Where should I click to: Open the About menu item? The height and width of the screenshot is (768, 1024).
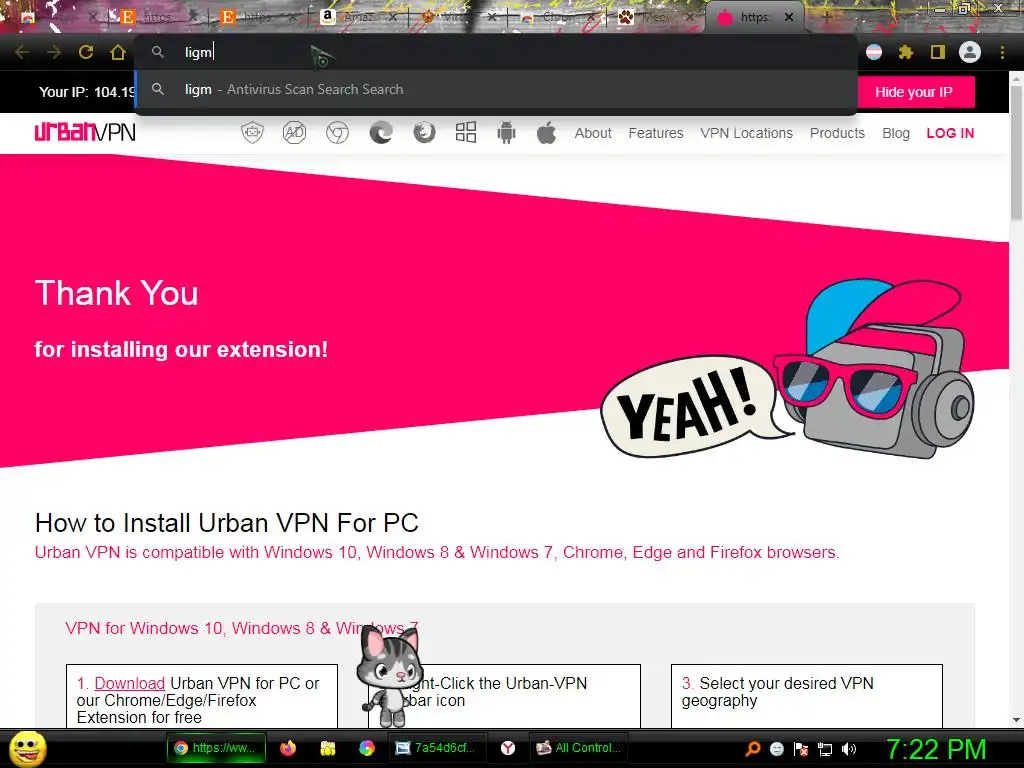[x=593, y=133]
